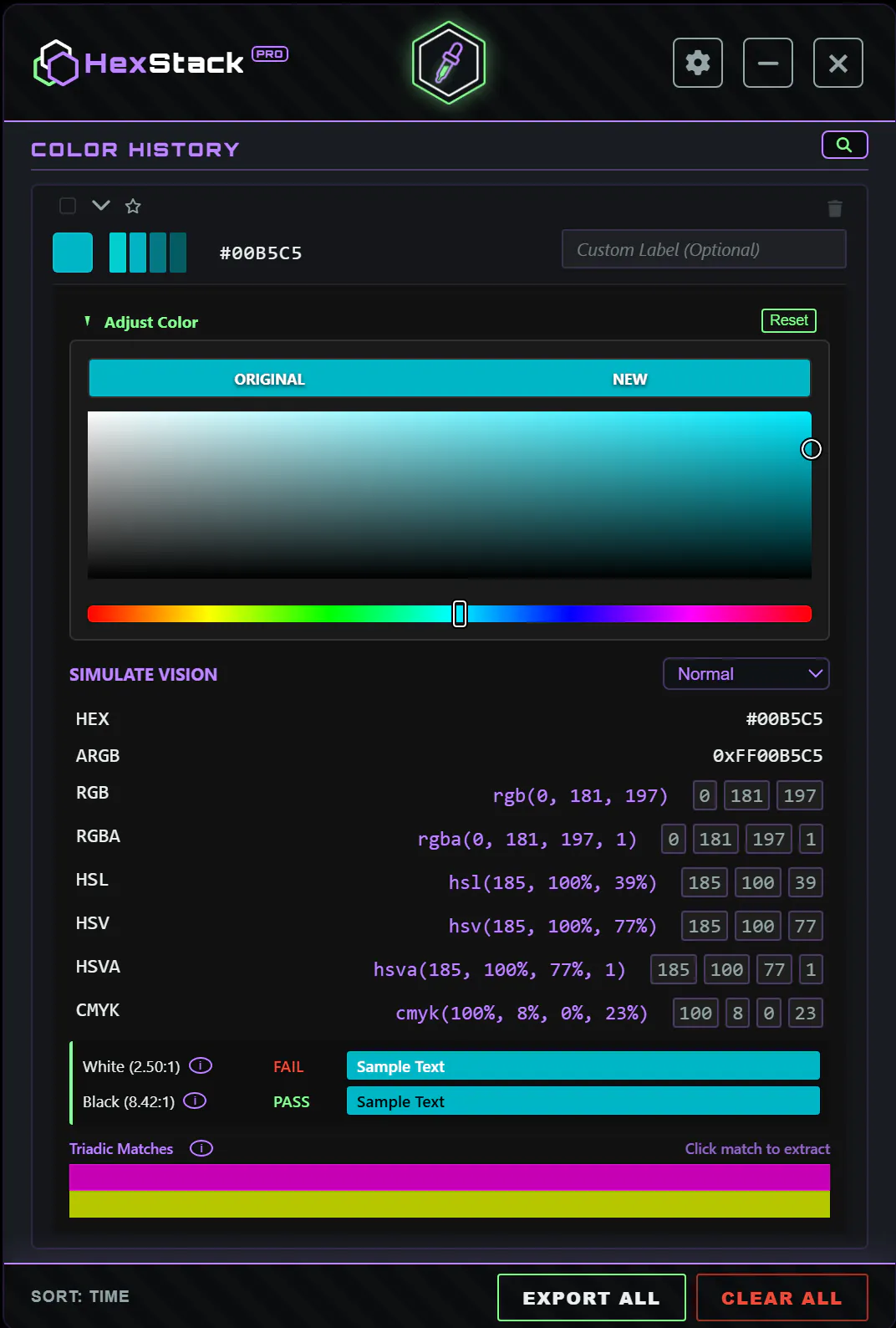Click the HSL hue box 185
896x1328 pixels.
[705, 882]
